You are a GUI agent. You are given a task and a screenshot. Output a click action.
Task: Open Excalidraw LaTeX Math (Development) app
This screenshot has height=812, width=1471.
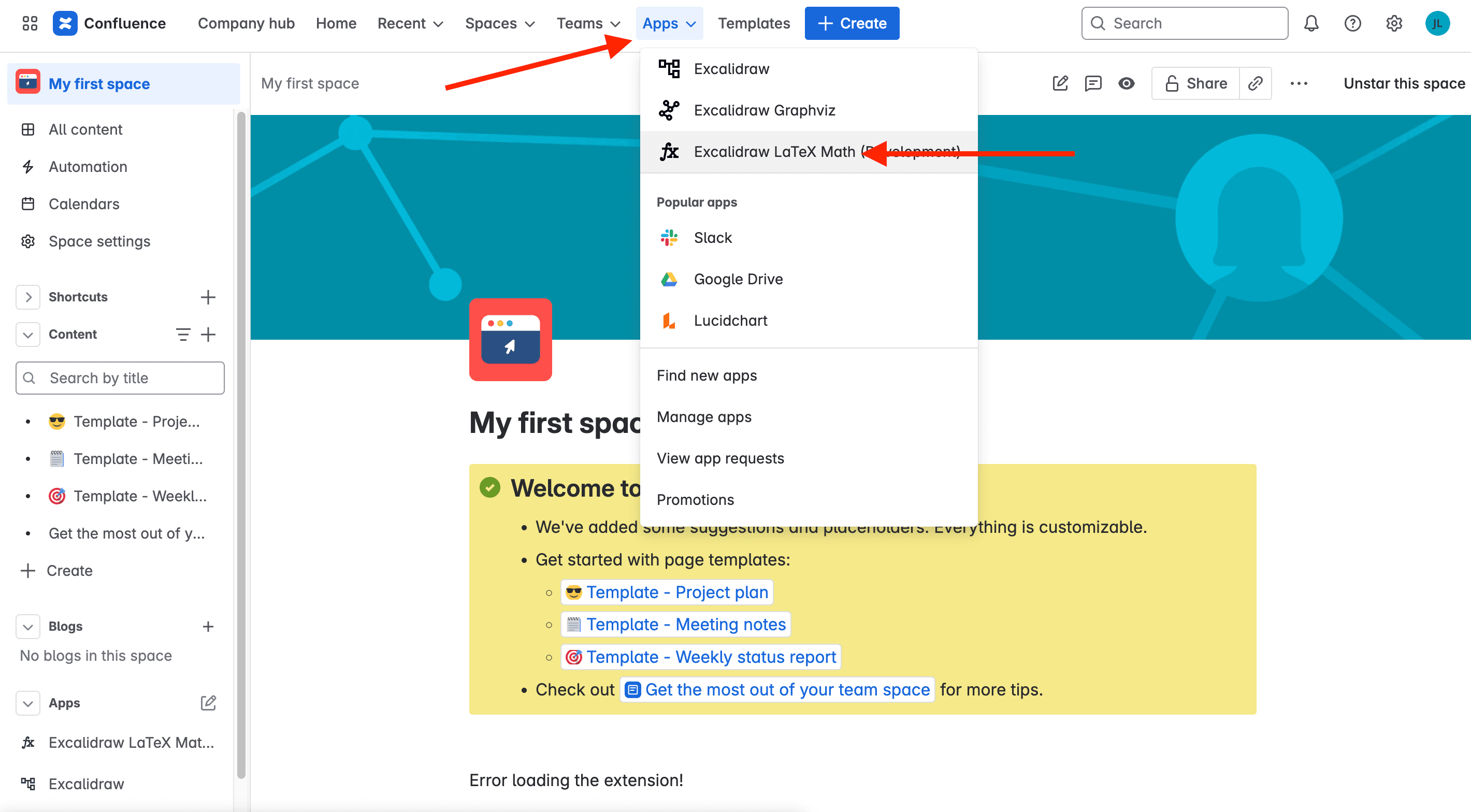click(809, 152)
